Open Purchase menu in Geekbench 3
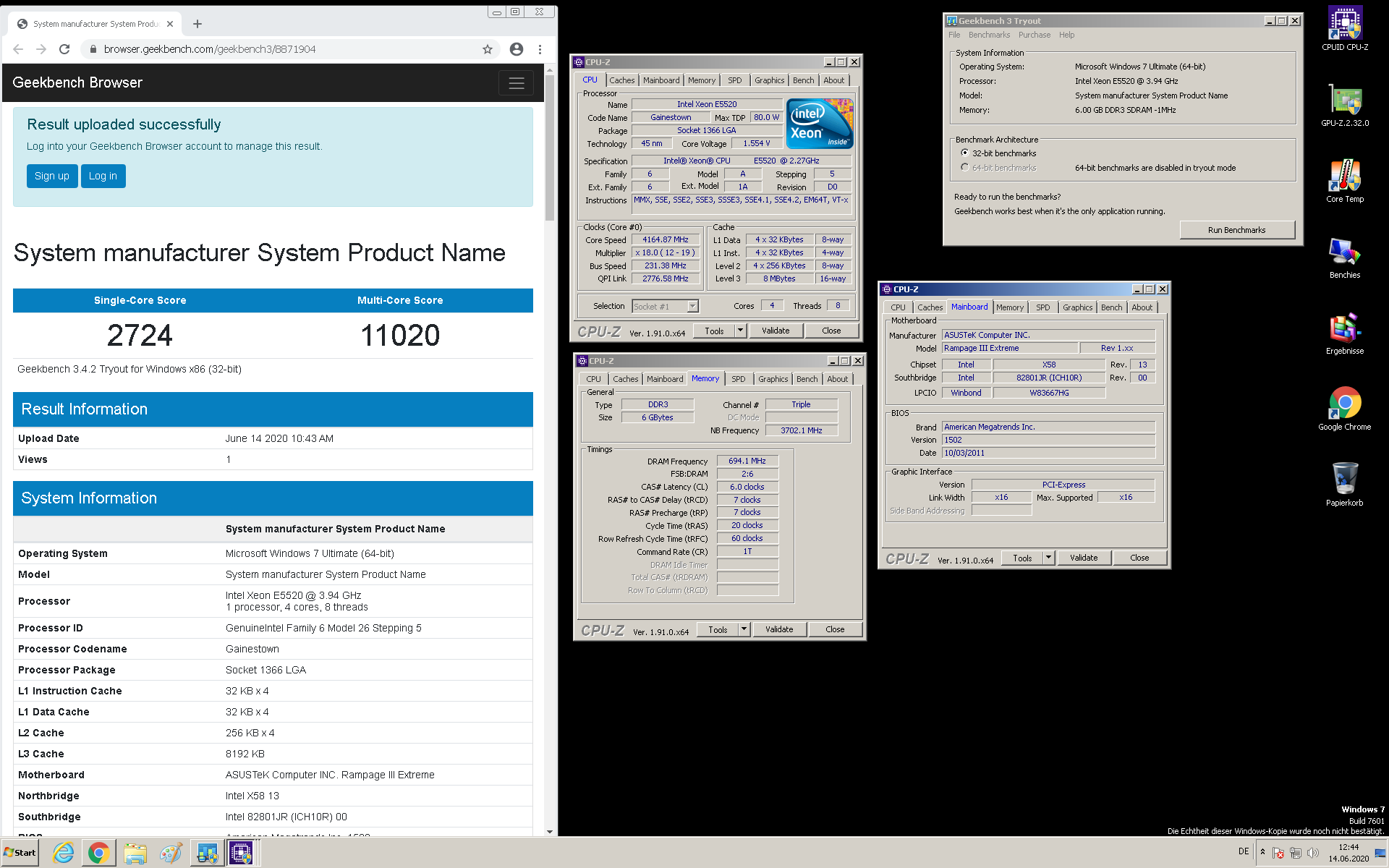Screen dimensions: 1389x868 click(1034, 35)
